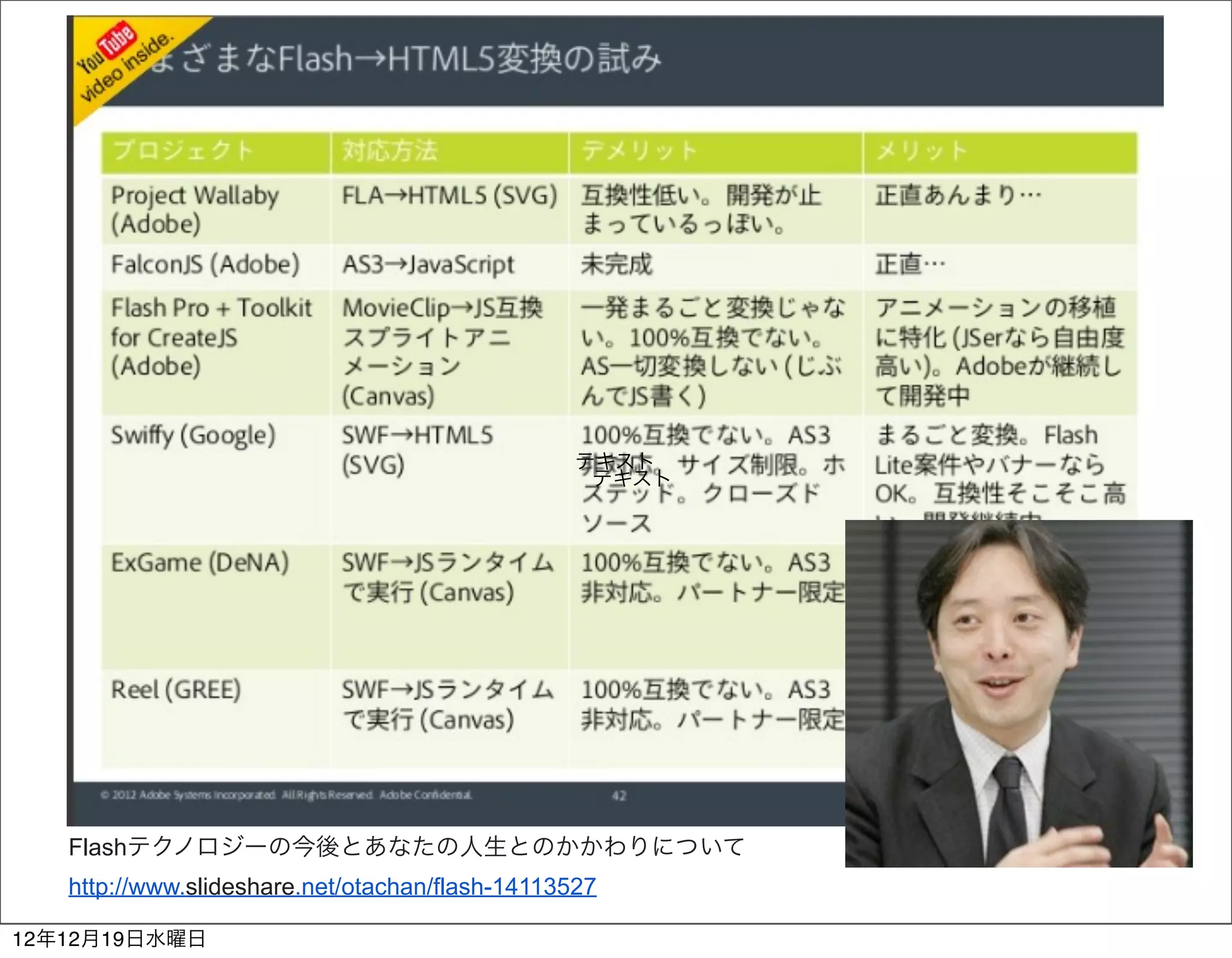Click the 'デメリット' column header

pyautogui.click(x=716, y=152)
